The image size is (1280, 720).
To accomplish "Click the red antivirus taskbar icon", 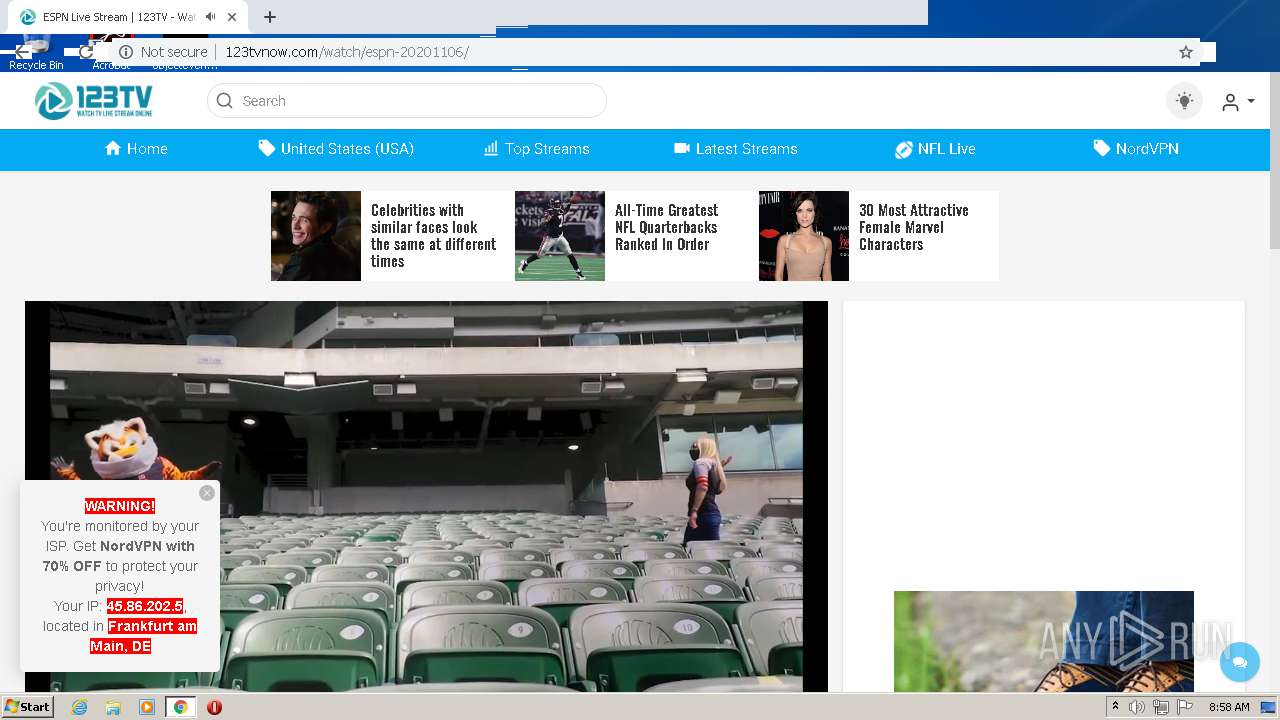I will [x=214, y=707].
